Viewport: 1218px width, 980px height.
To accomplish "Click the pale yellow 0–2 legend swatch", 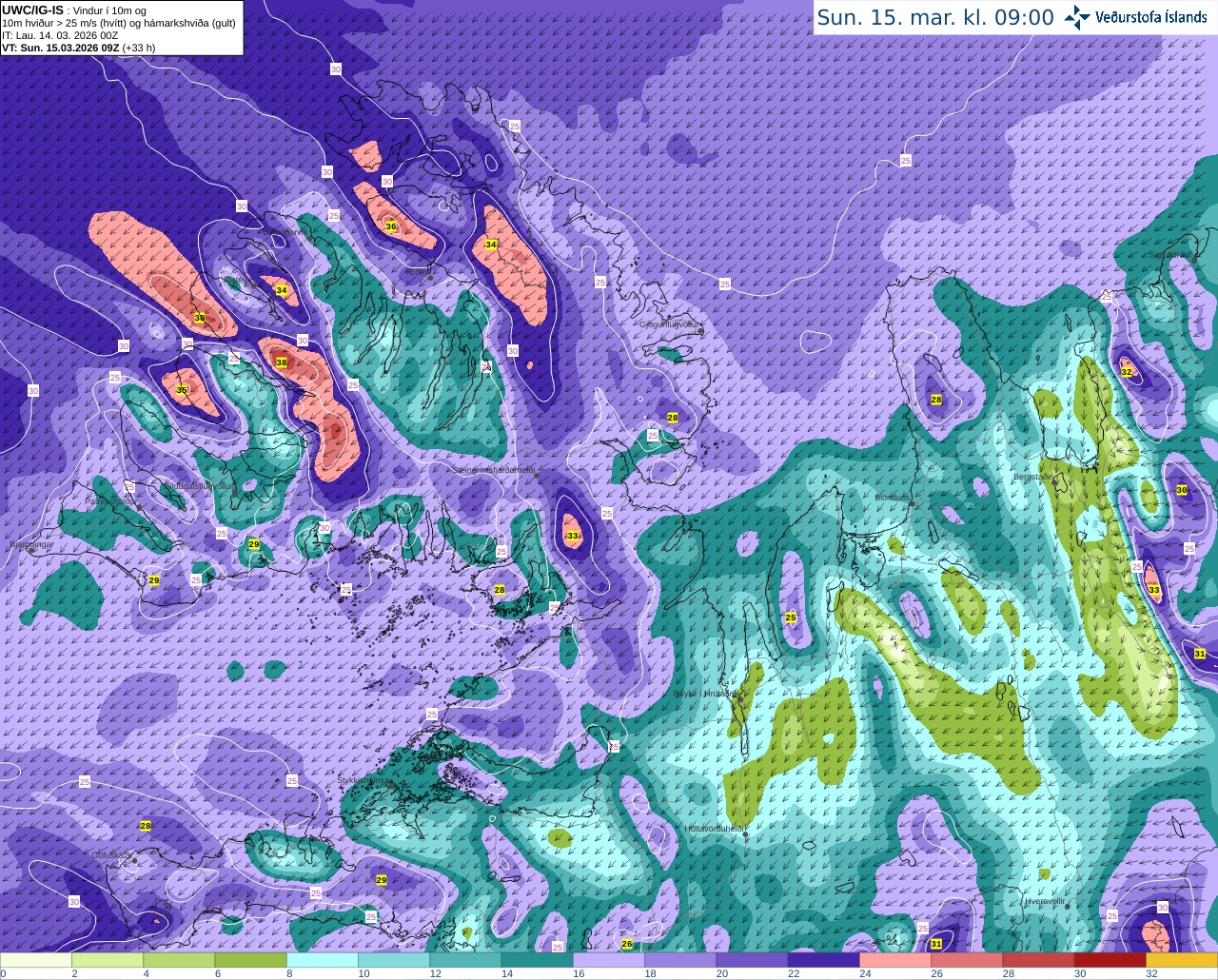I will click(x=36, y=960).
